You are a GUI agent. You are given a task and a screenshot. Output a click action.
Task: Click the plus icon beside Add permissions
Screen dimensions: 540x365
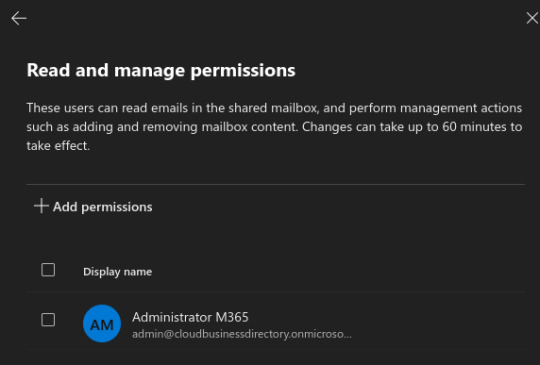(41, 206)
